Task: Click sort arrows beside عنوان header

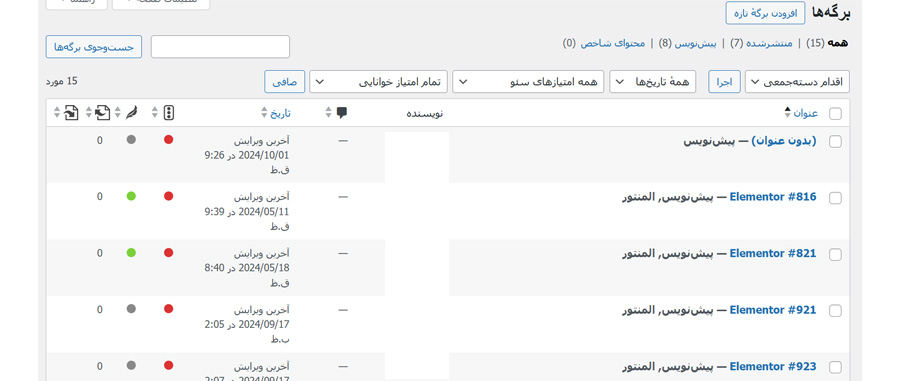Action: pyautogui.click(x=788, y=112)
